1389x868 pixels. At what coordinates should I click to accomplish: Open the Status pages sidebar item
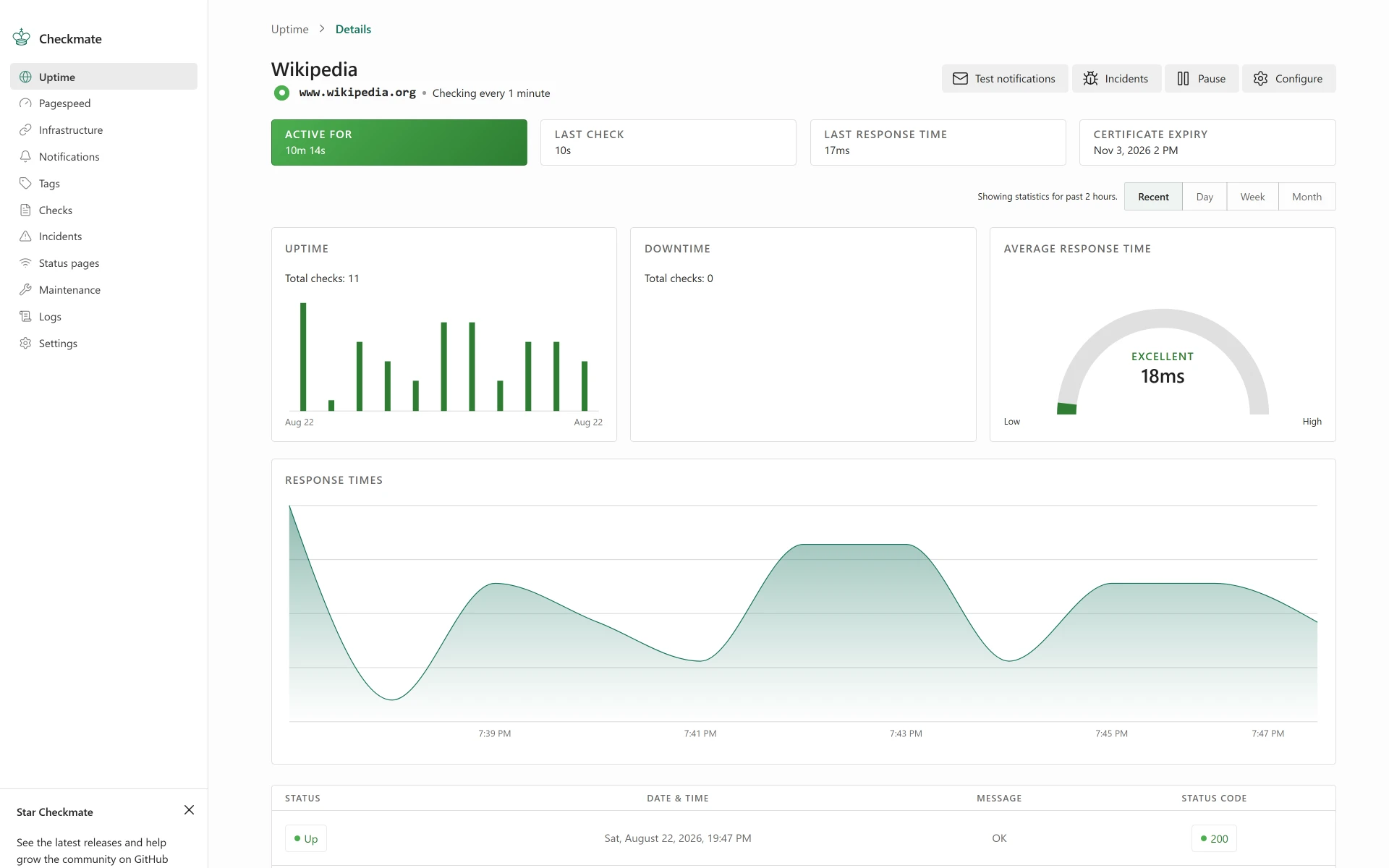tap(103, 263)
